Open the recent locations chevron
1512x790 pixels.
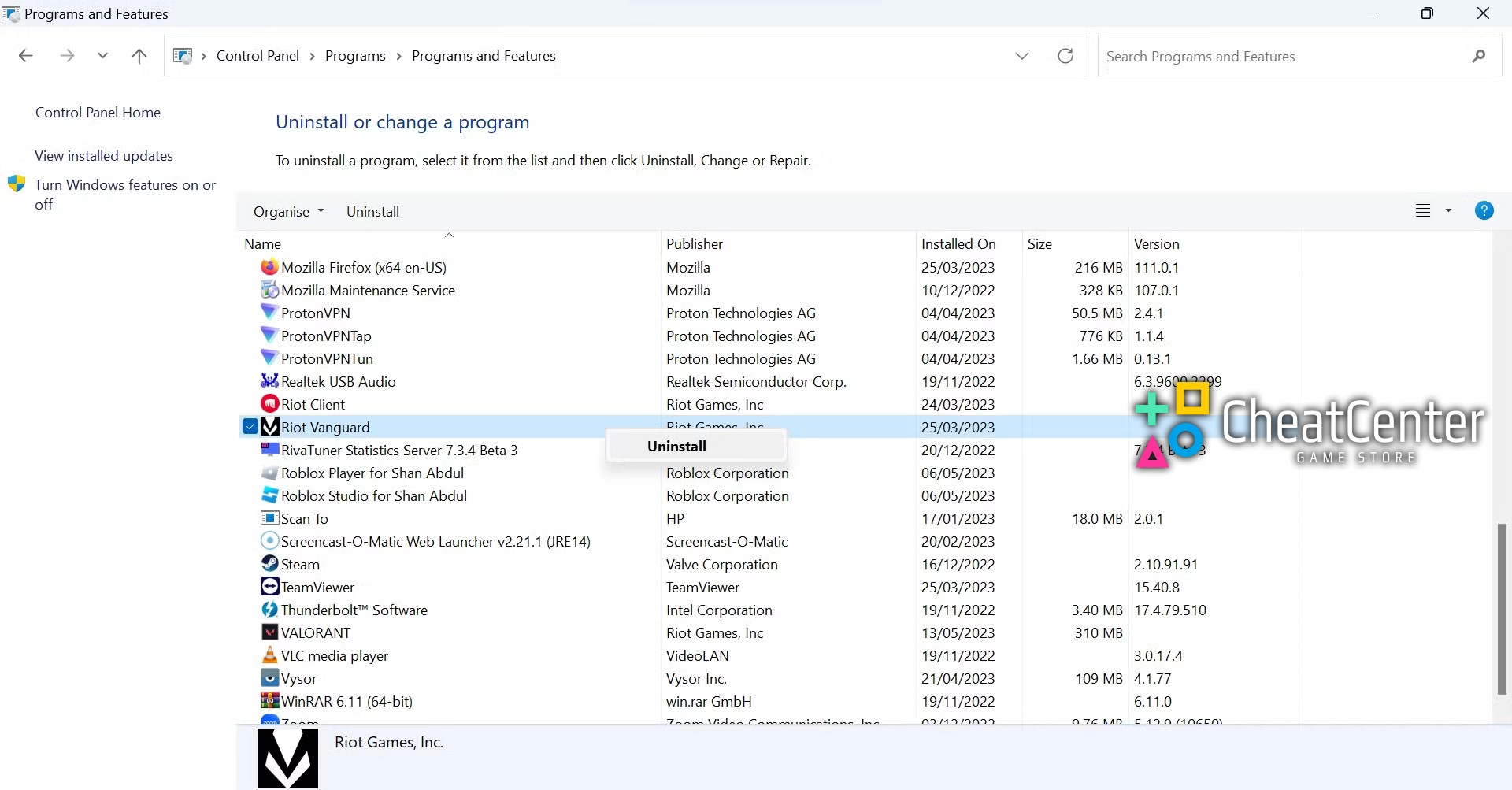102,56
